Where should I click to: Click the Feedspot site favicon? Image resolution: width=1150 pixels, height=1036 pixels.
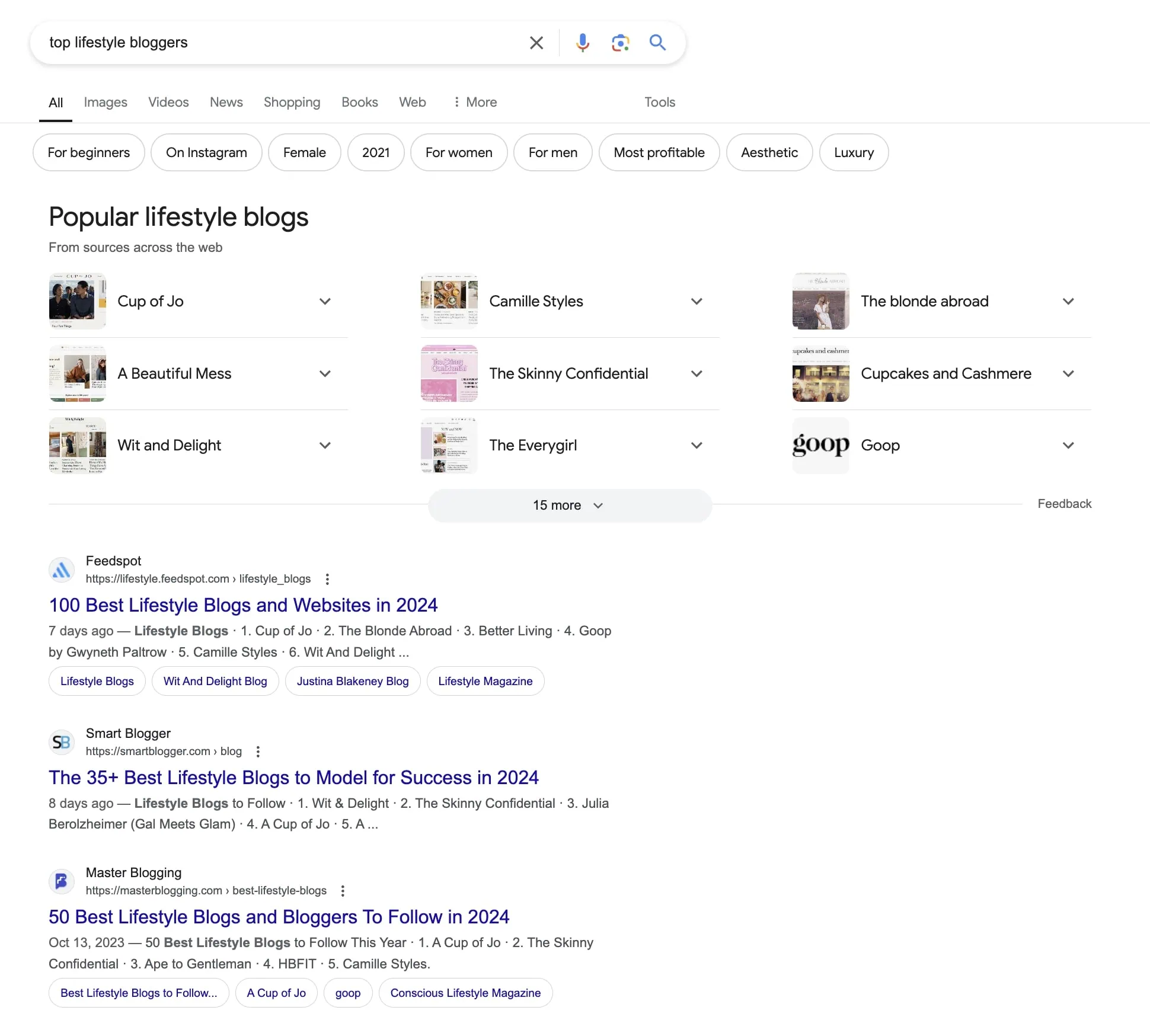(62, 570)
